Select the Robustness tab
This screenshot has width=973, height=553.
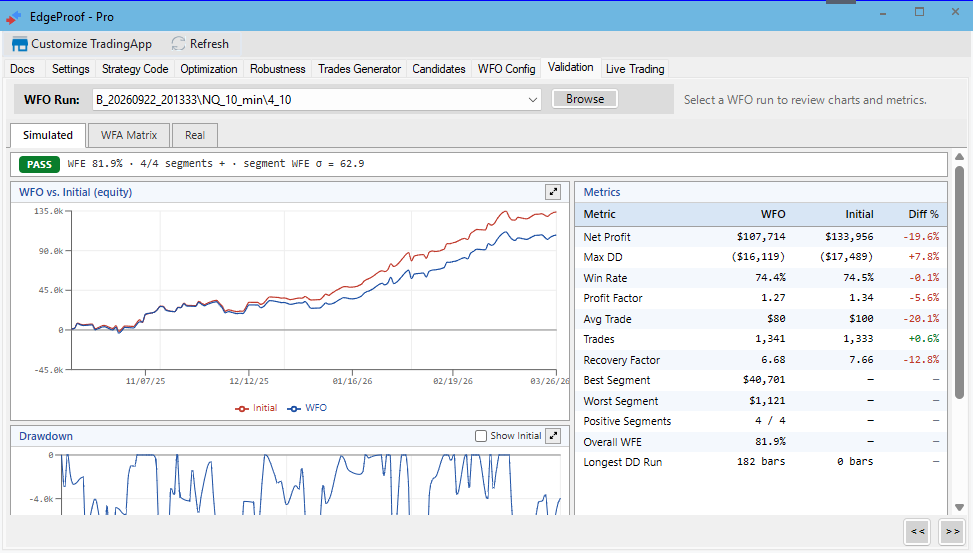pos(277,69)
